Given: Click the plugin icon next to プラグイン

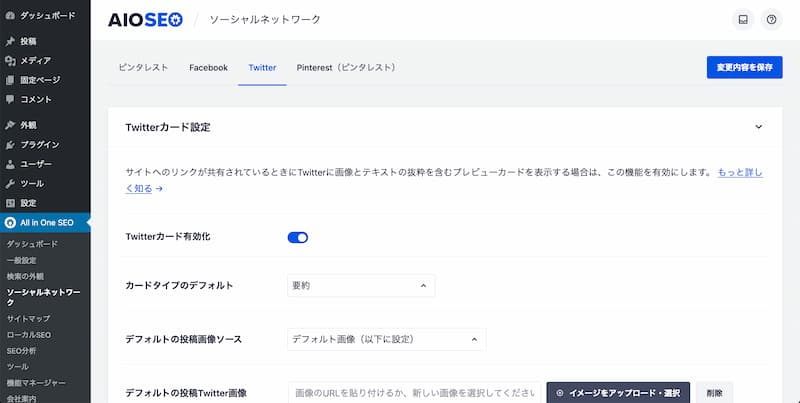Looking at the screenshot, I should coord(10,145).
